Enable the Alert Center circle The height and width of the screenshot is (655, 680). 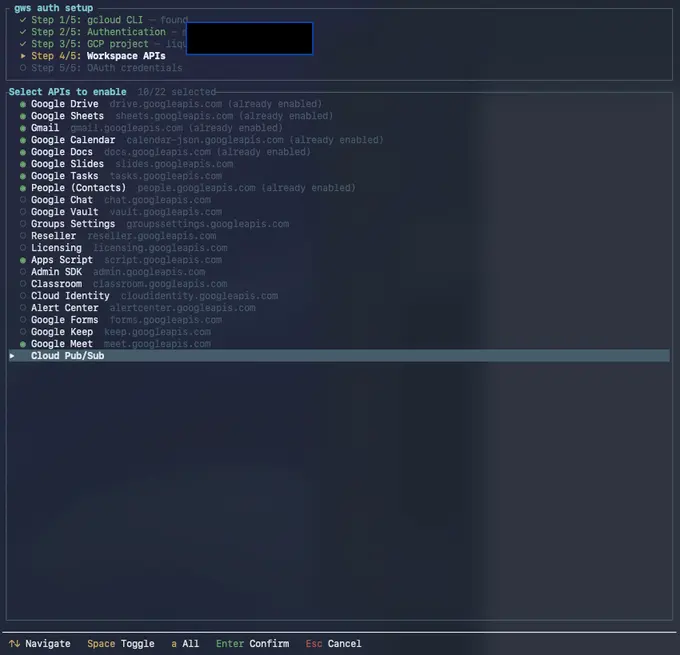23,308
